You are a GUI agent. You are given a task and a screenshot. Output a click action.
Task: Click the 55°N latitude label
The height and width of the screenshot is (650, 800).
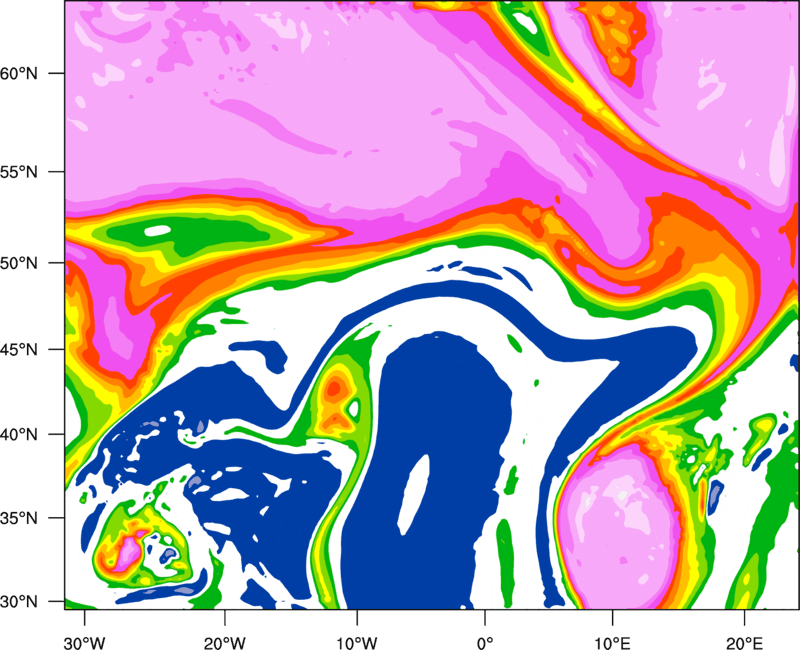pos(19,172)
